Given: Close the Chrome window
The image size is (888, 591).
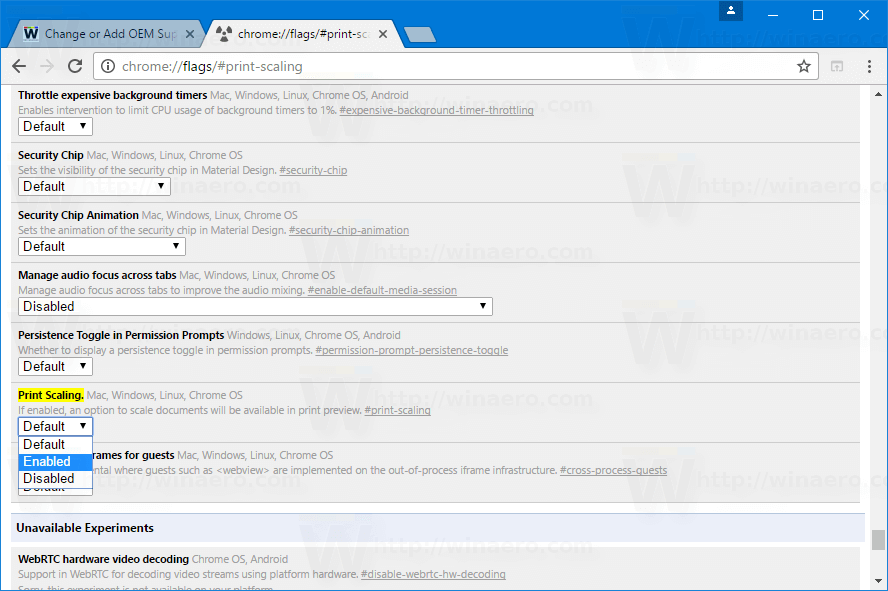Looking at the screenshot, I should (864, 15).
